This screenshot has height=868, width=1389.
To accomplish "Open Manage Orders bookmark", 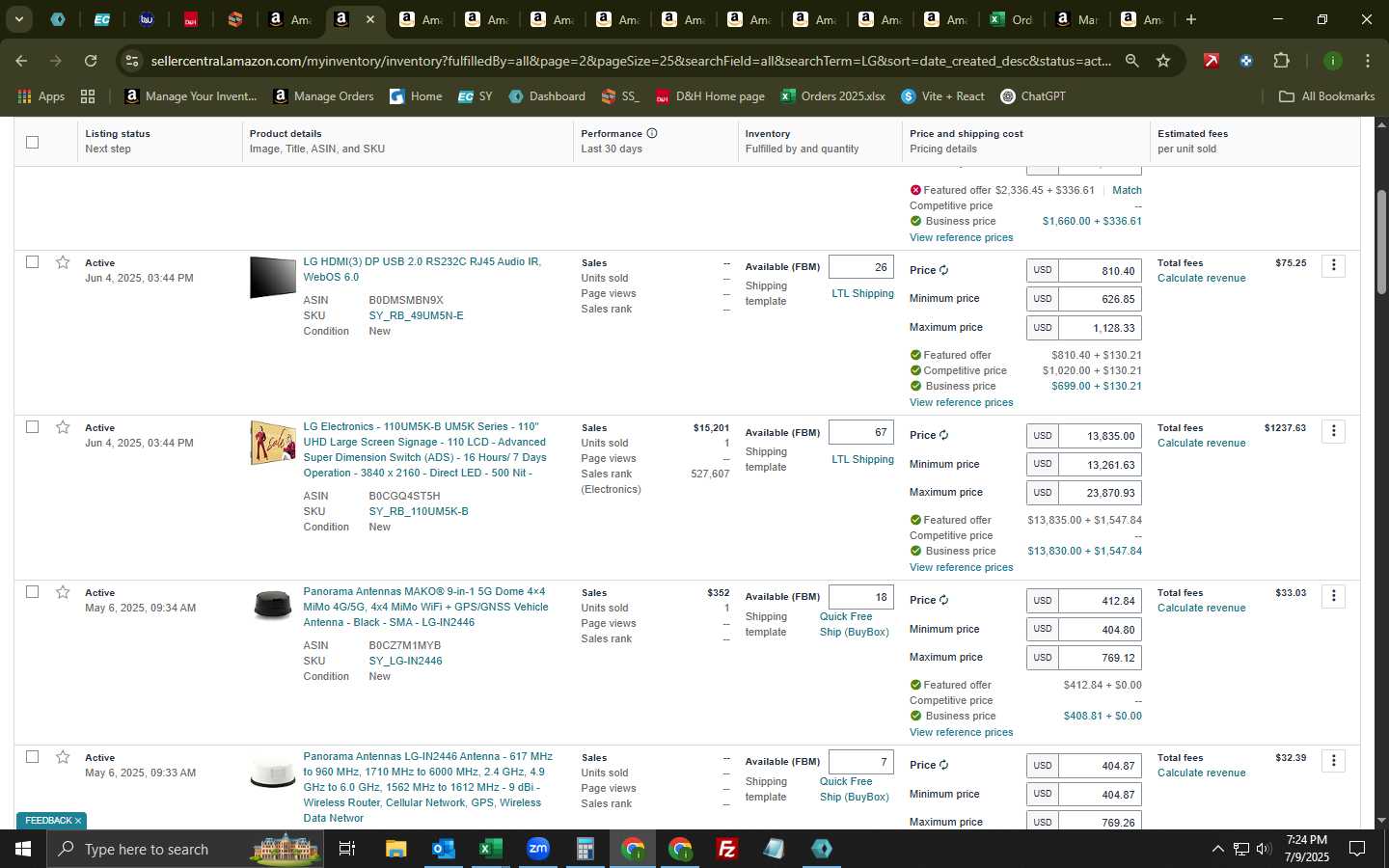I will (324, 96).
